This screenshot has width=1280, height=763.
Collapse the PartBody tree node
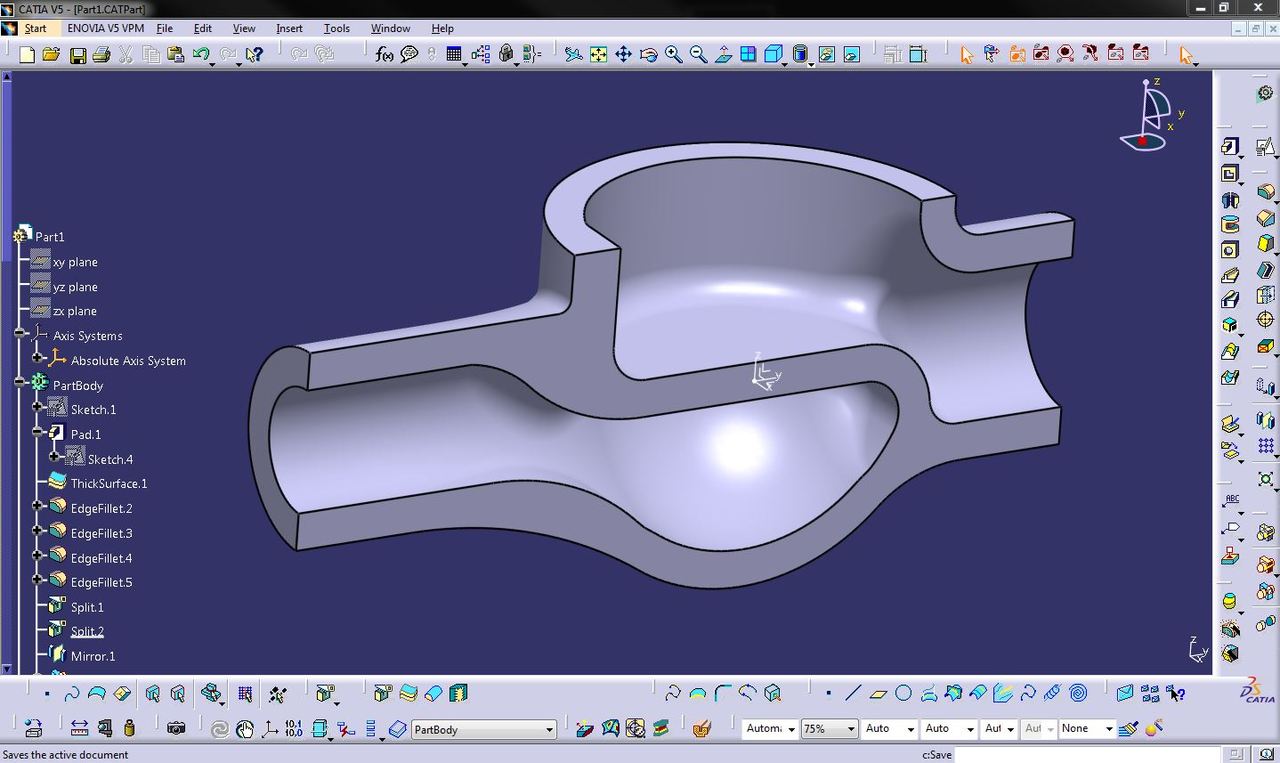tap(20, 382)
